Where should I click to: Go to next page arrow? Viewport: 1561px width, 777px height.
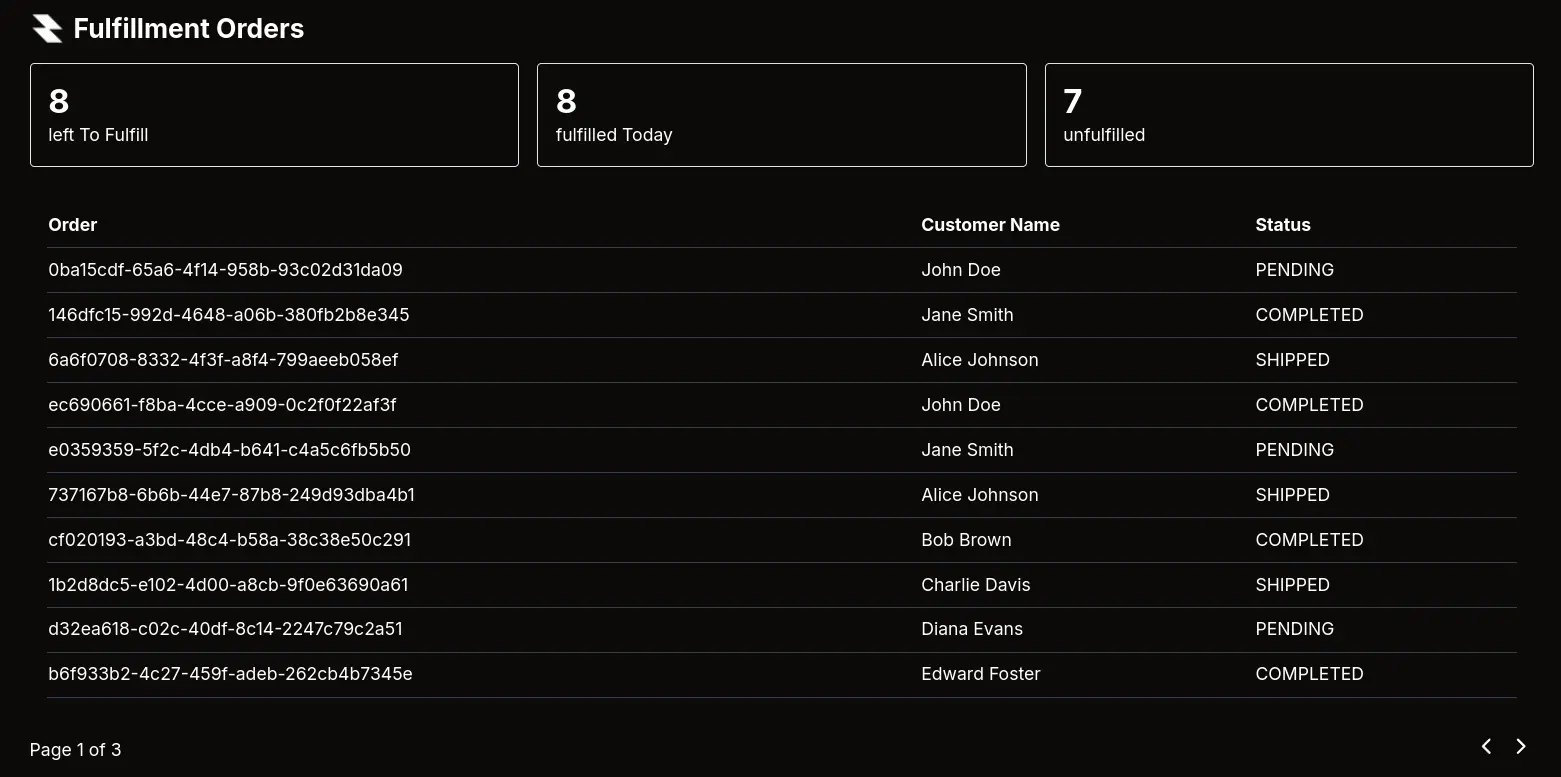coord(1520,746)
